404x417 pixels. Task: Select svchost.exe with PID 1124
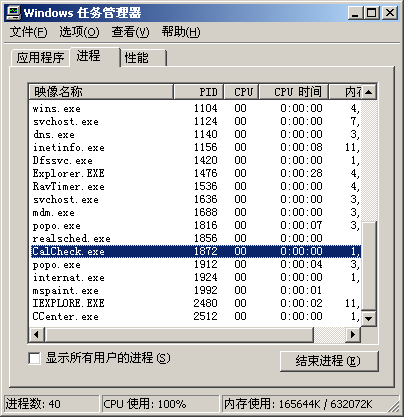coord(196,121)
